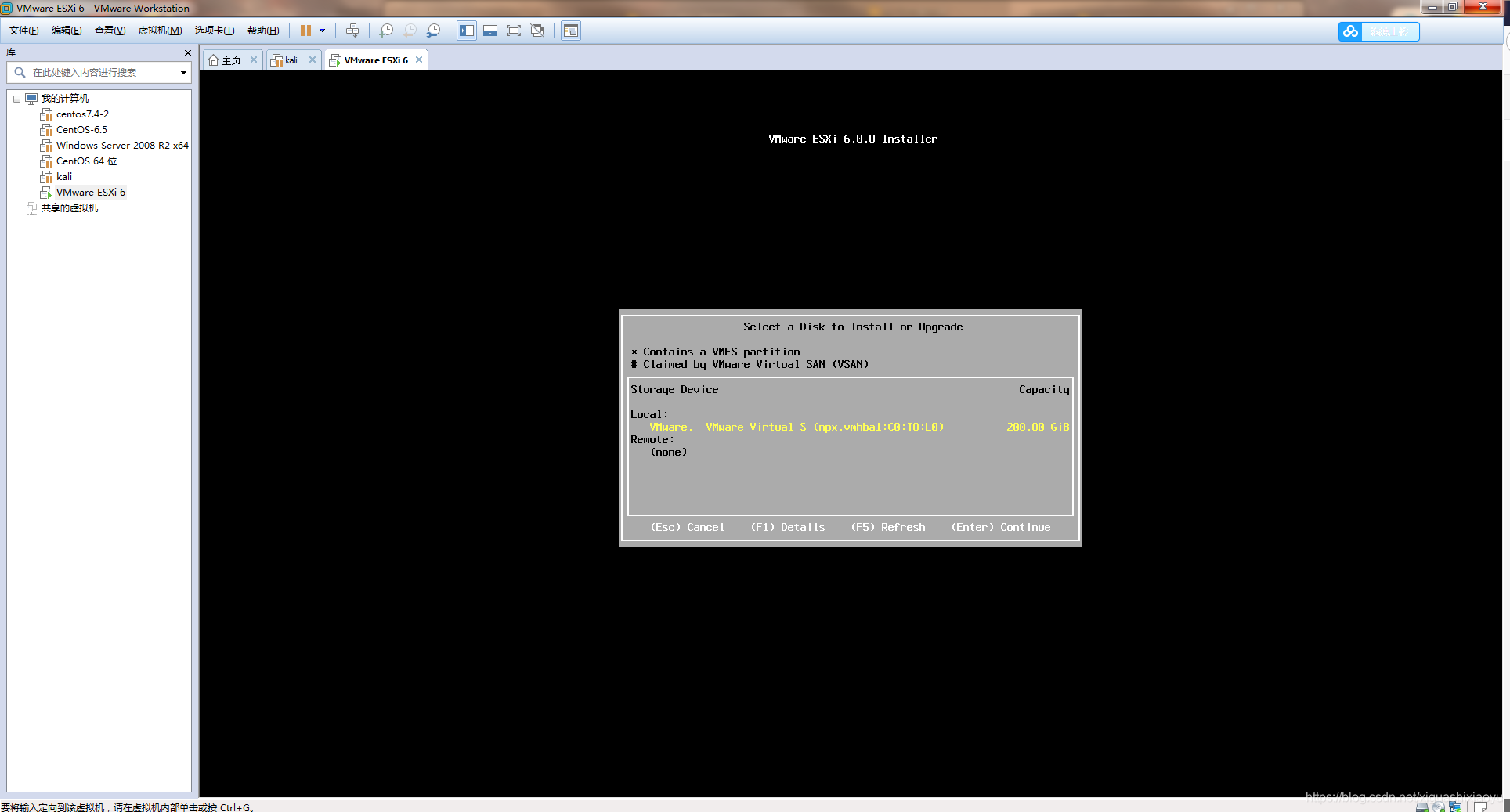Open the 虚拟机(M) menu
Image resolution: width=1510 pixels, height=812 pixels.
click(x=160, y=31)
